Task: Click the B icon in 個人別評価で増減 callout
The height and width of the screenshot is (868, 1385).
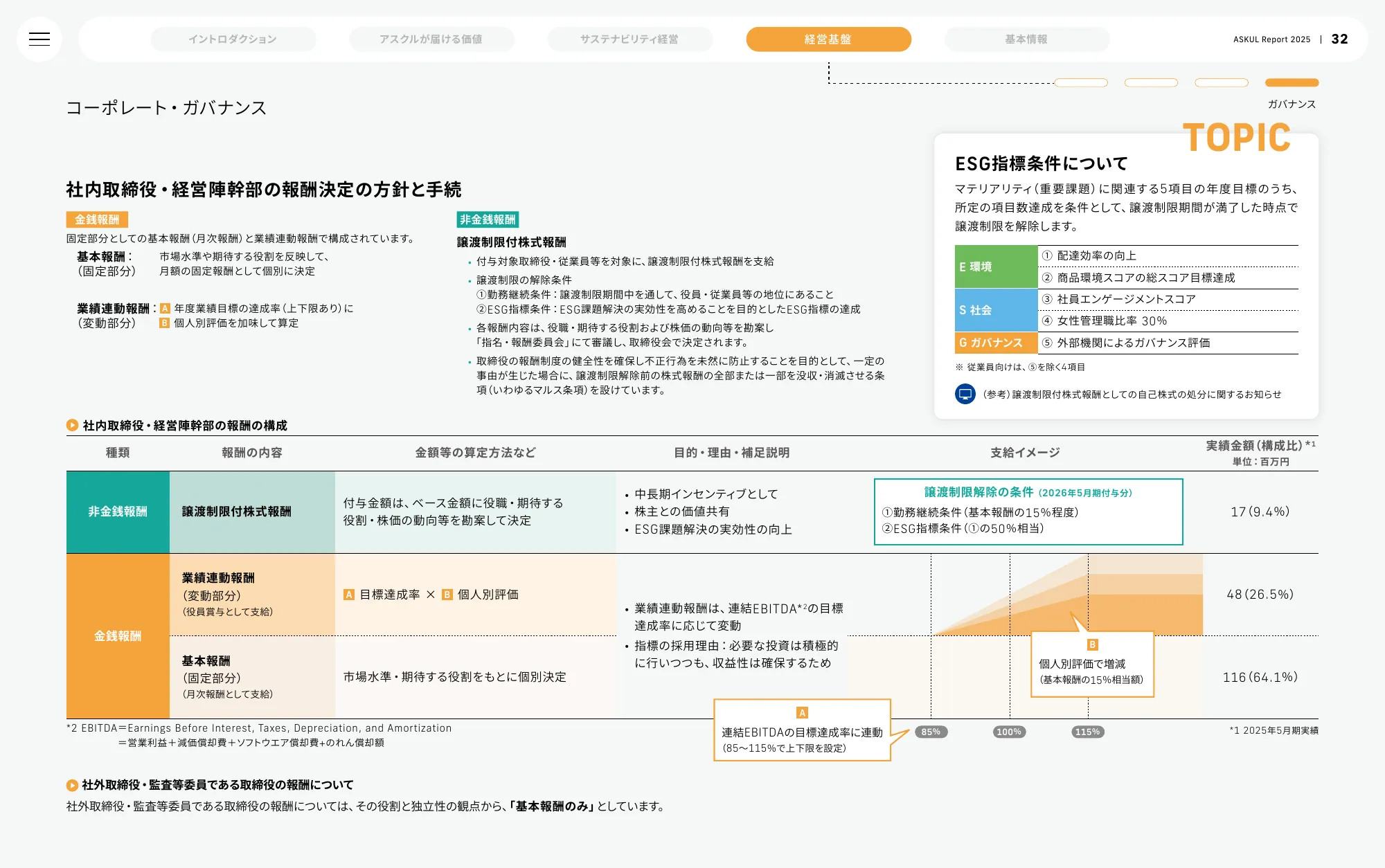Action: [x=1093, y=644]
